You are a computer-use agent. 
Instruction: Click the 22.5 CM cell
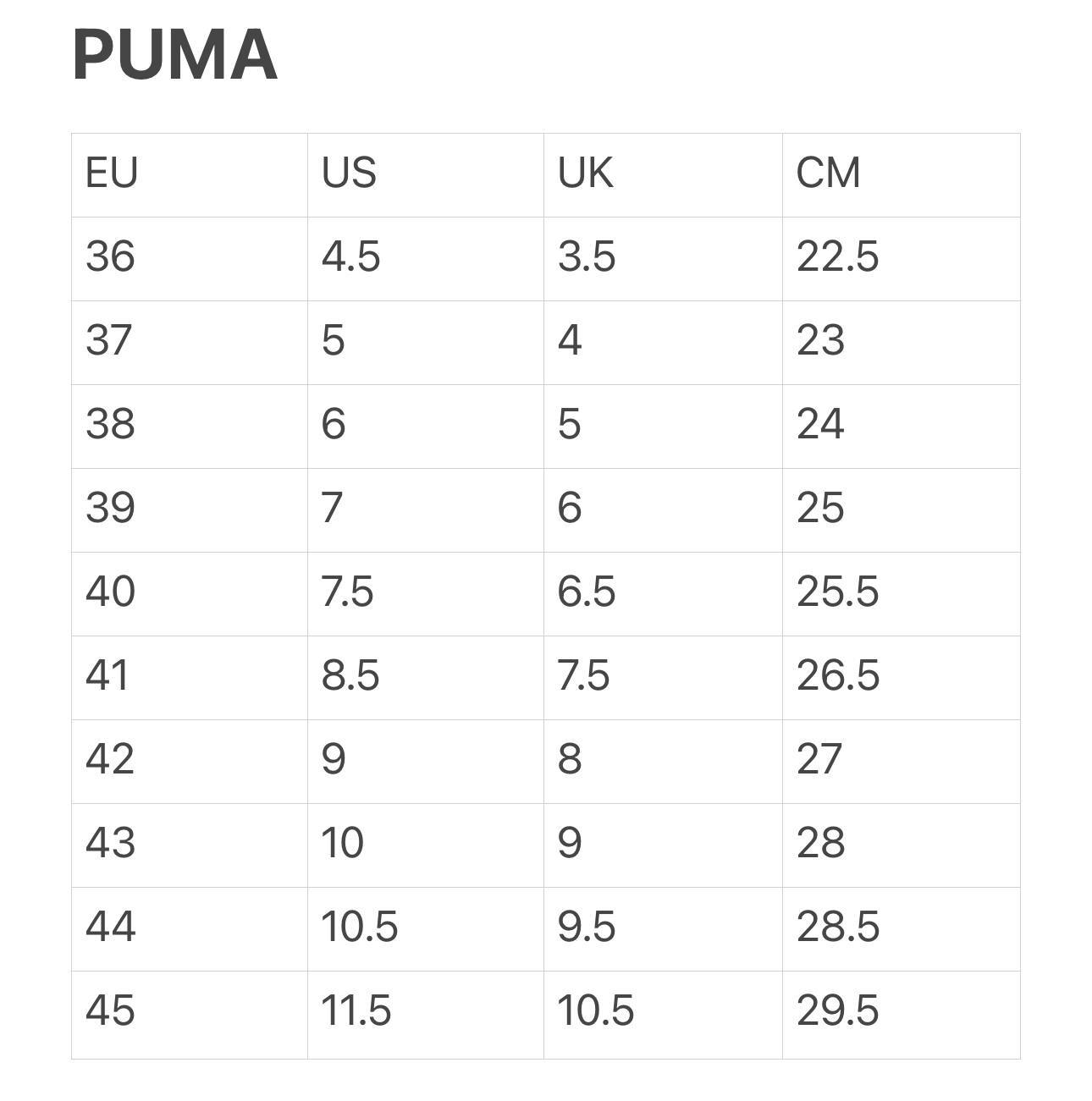[x=837, y=256]
